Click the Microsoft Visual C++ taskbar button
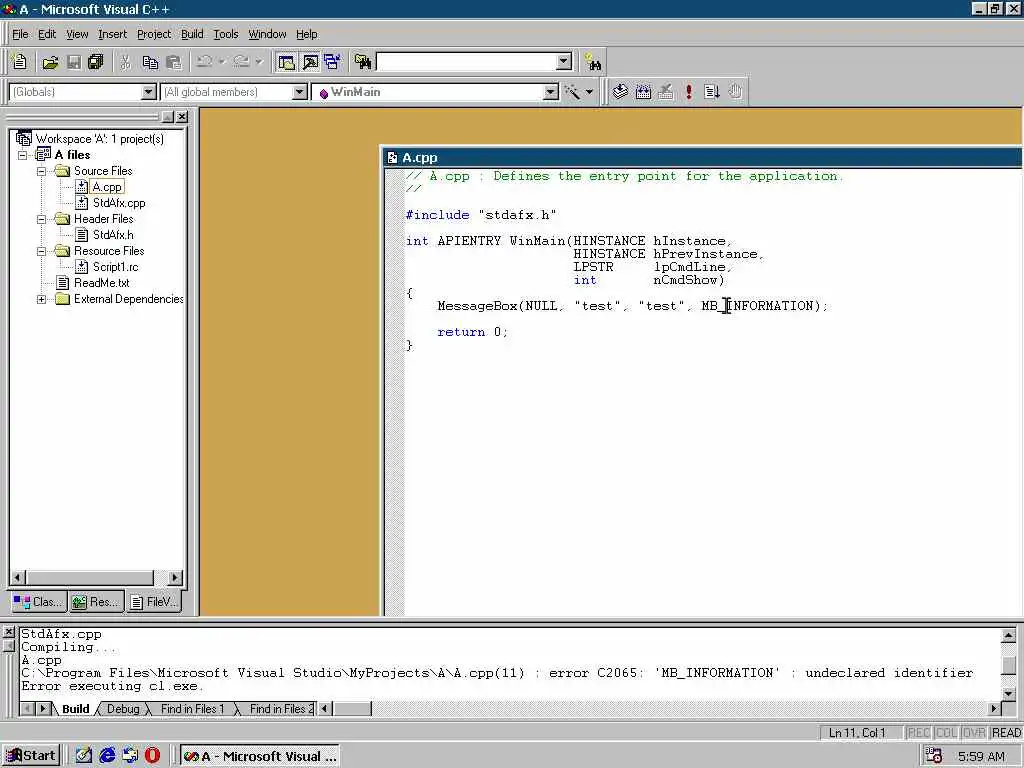 (x=260, y=756)
